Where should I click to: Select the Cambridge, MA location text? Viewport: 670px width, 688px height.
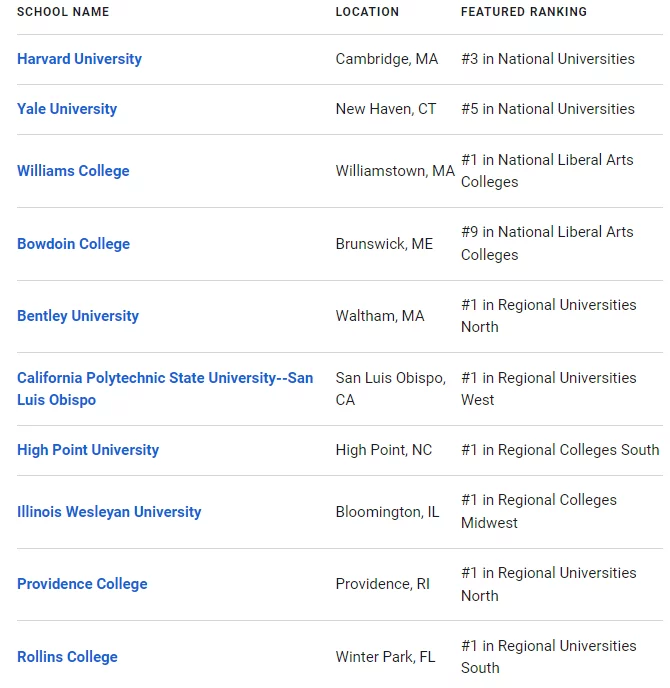(x=387, y=59)
